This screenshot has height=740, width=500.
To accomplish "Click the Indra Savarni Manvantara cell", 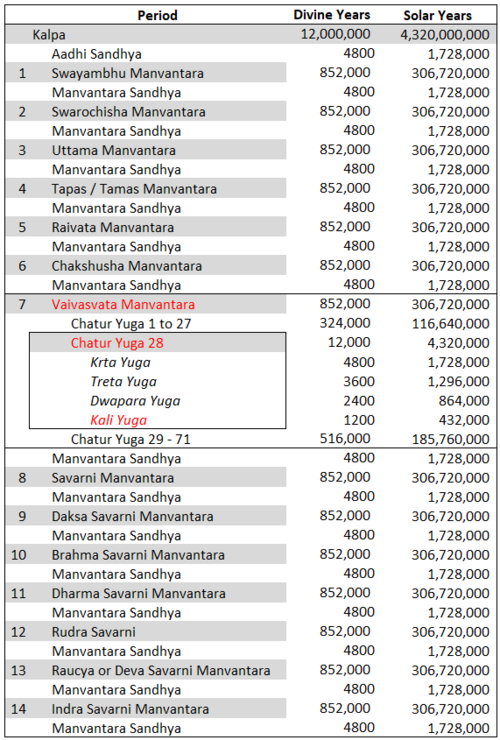I will 130,709.
